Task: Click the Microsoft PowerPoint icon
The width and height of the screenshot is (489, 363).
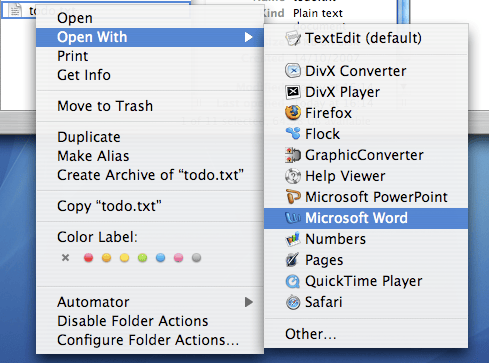Action: (293, 197)
